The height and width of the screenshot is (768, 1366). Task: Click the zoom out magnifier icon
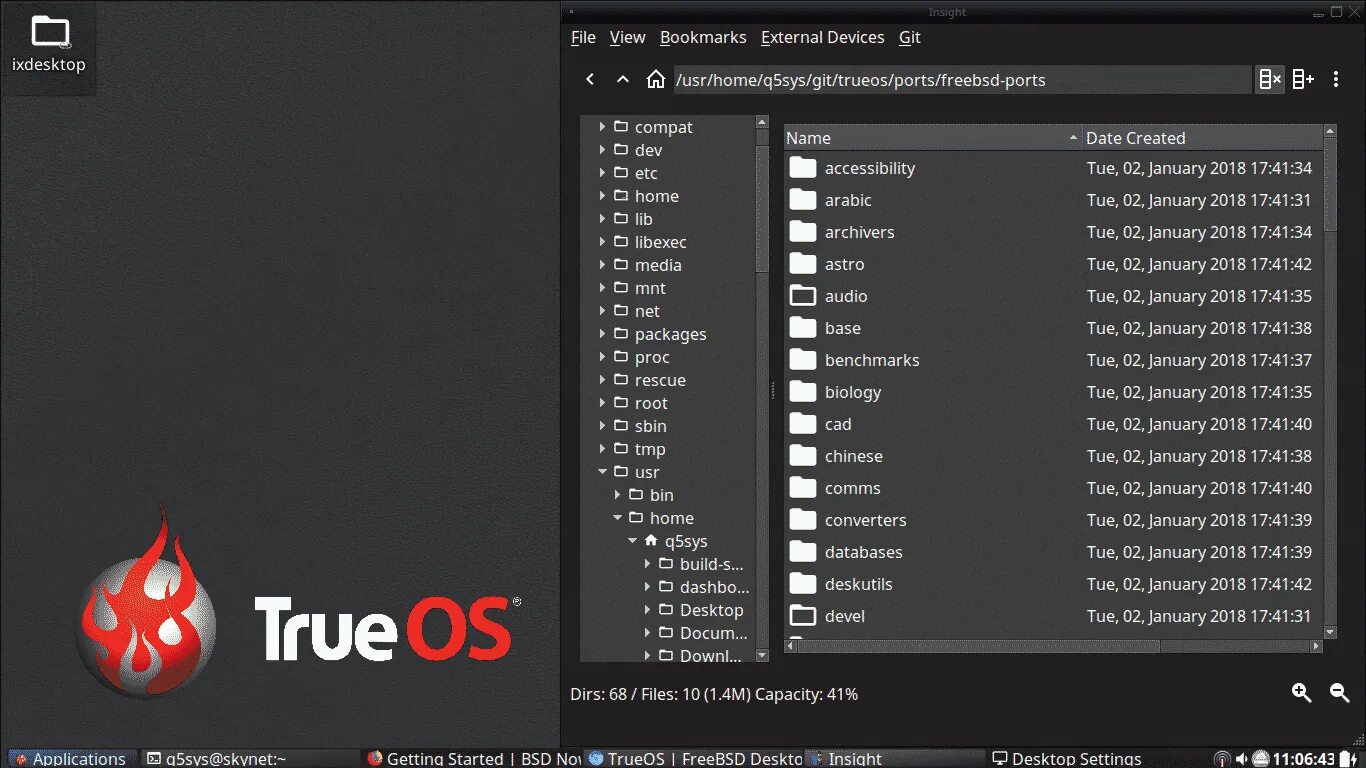click(x=1337, y=693)
